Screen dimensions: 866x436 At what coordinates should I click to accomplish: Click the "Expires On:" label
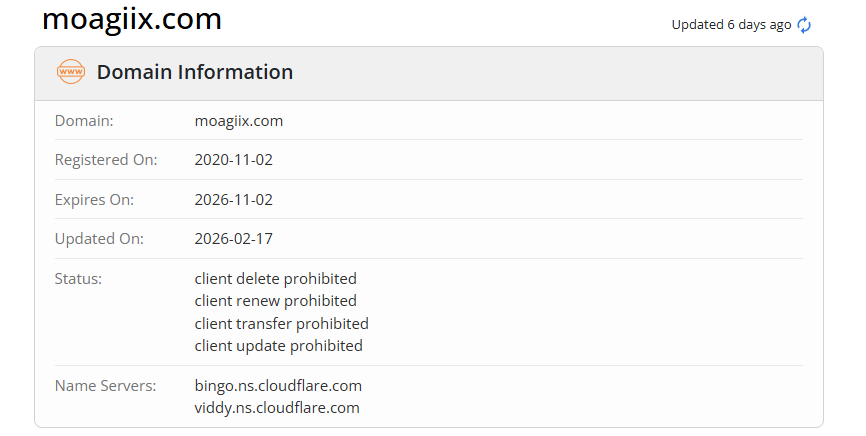(x=94, y=200)
